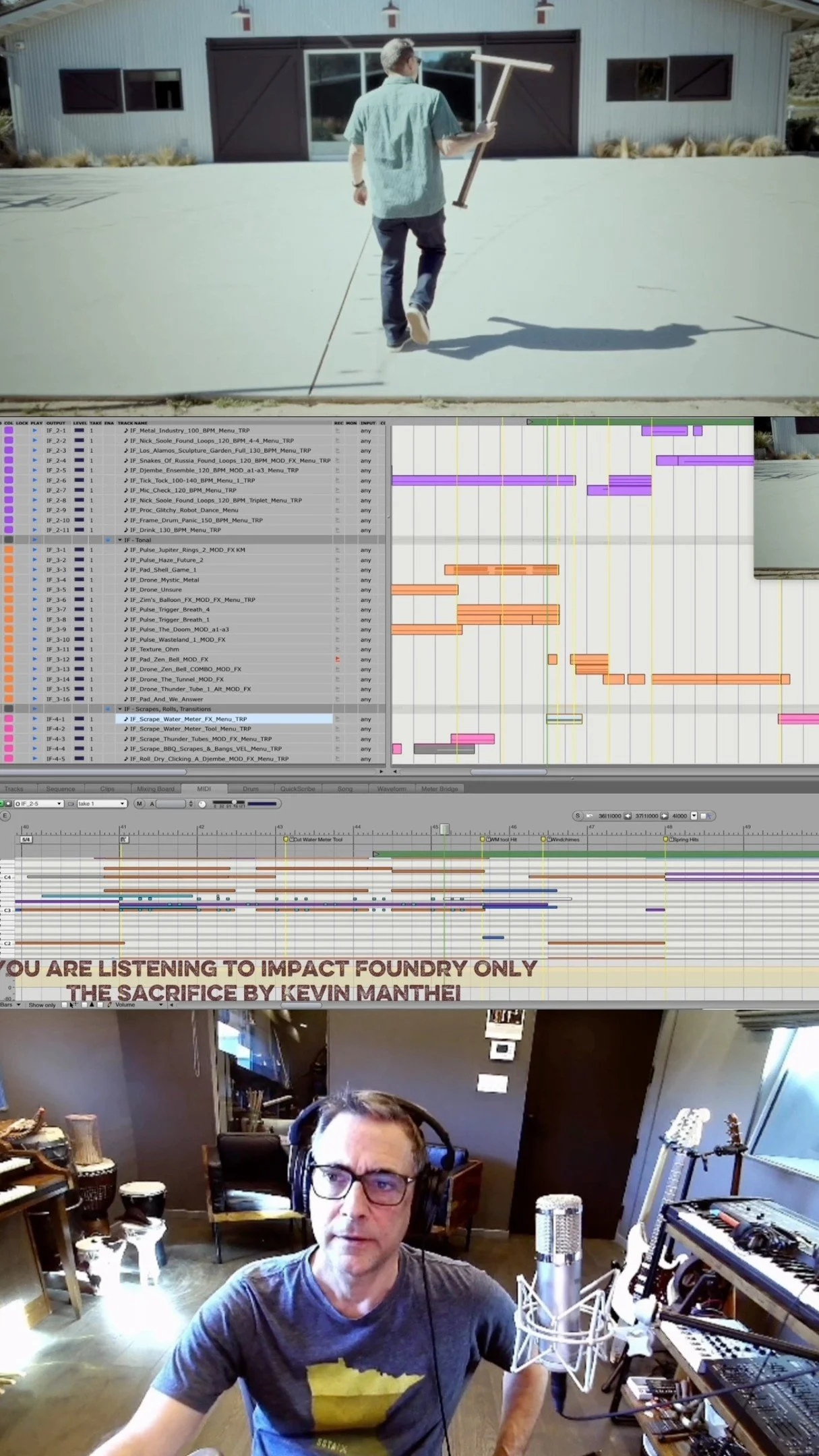Click the MIDI note icon of IF_Pad_And_We_Answer
Screen dimensions: 819x1456
coord(125,699)
